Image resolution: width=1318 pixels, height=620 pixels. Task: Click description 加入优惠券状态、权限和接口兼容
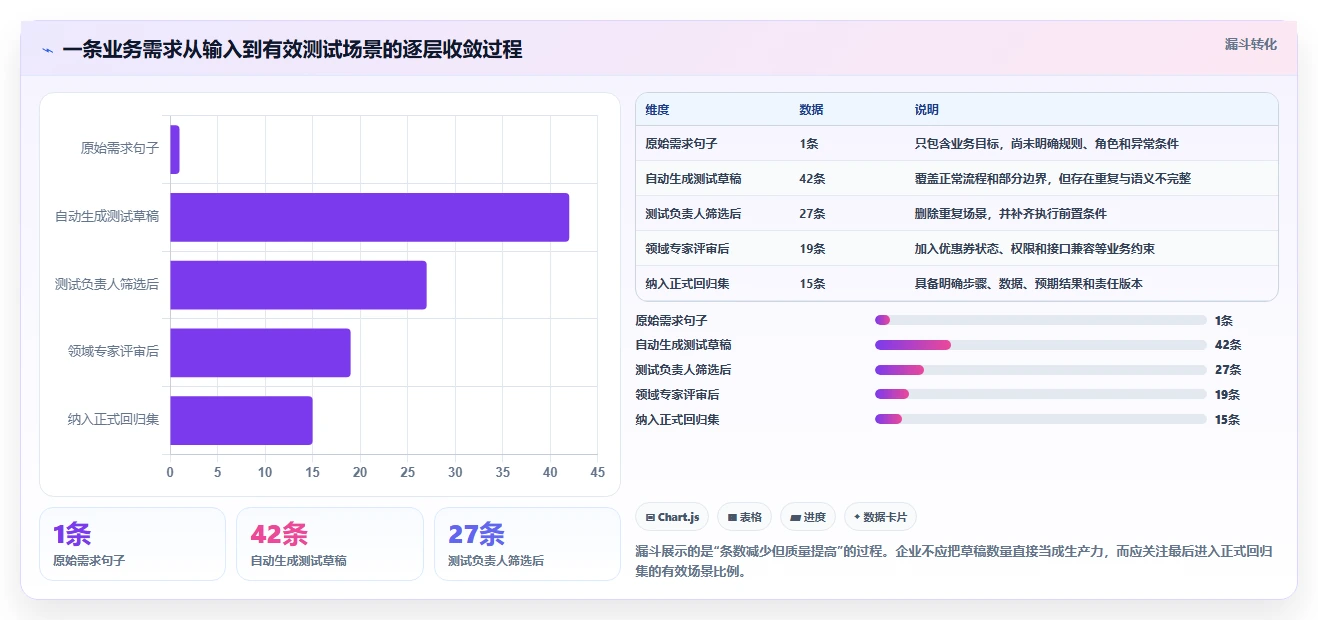[x=1035, y=249]
